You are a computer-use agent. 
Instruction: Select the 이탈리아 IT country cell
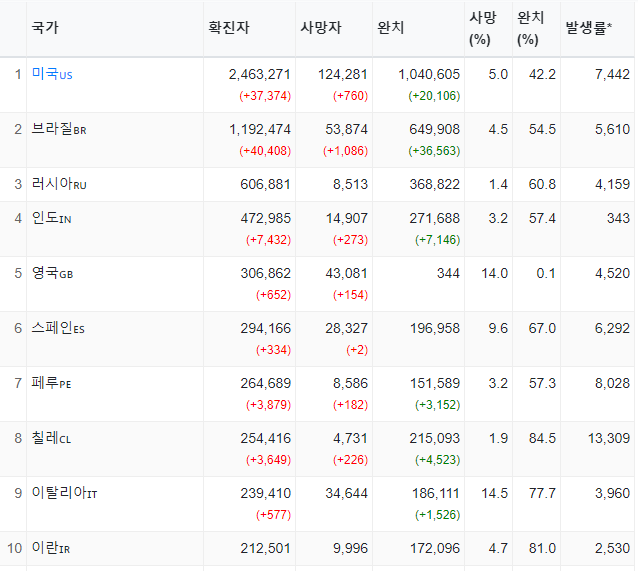pyautogui.click(x=64, y=493)
